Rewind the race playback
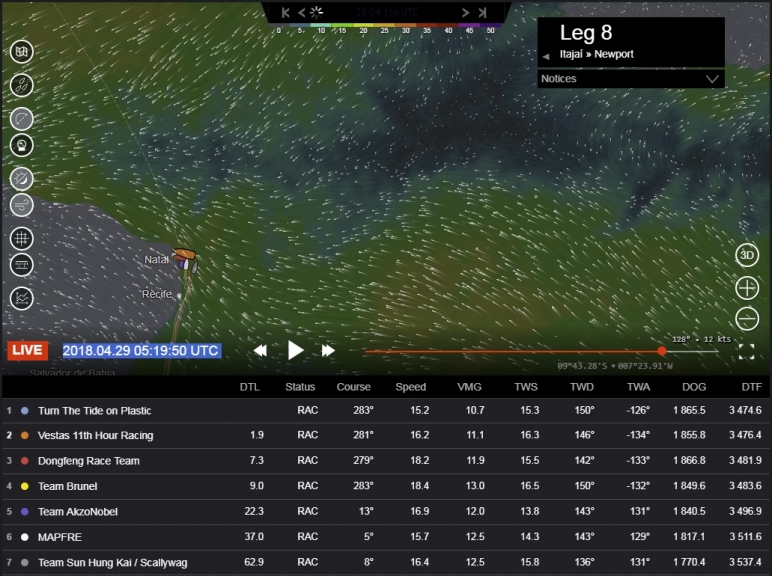 click(260, 351)
